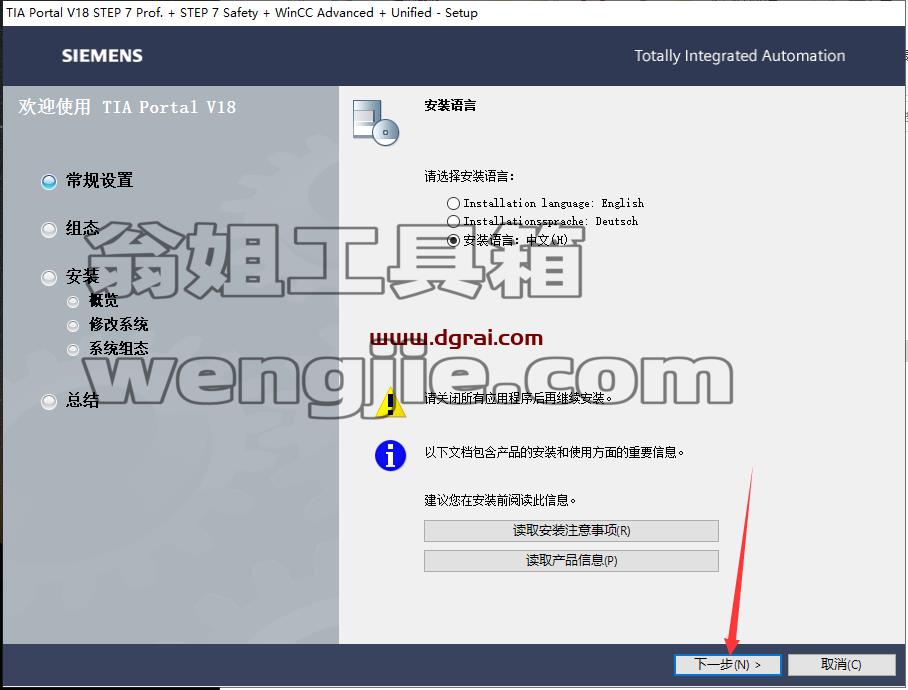Image resolution: width=908 pixels, height=690 pixels.
Task: Click the installer disc and computer icon
Action: [376, 122]
